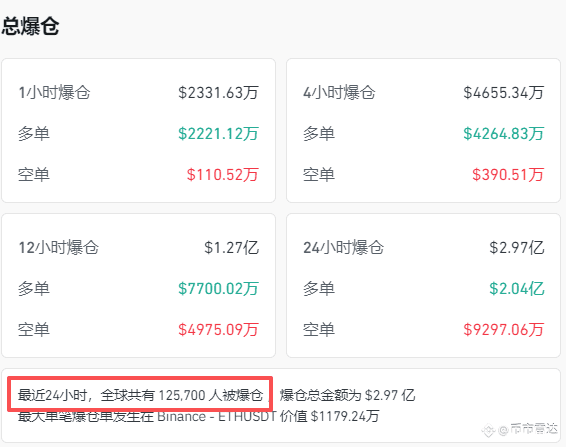Click the red $110.52万 short liquidation value

pos(223,175)
